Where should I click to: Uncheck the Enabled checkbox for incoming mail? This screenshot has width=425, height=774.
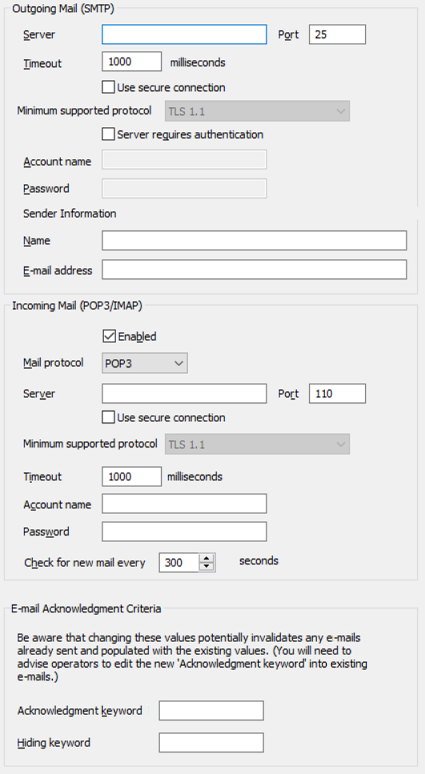click(x=109, y=337)
